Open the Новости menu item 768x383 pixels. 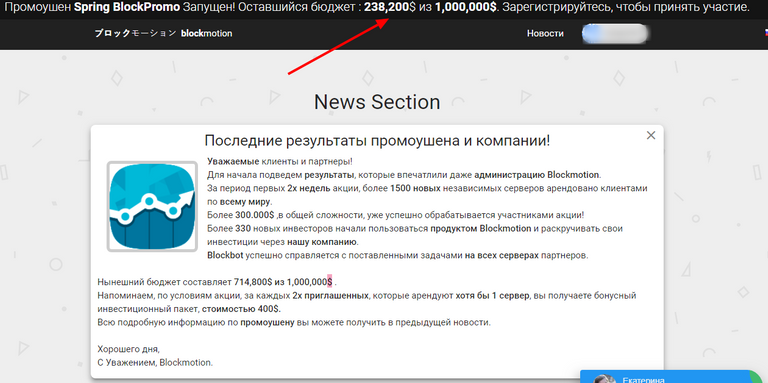(545, 33)
